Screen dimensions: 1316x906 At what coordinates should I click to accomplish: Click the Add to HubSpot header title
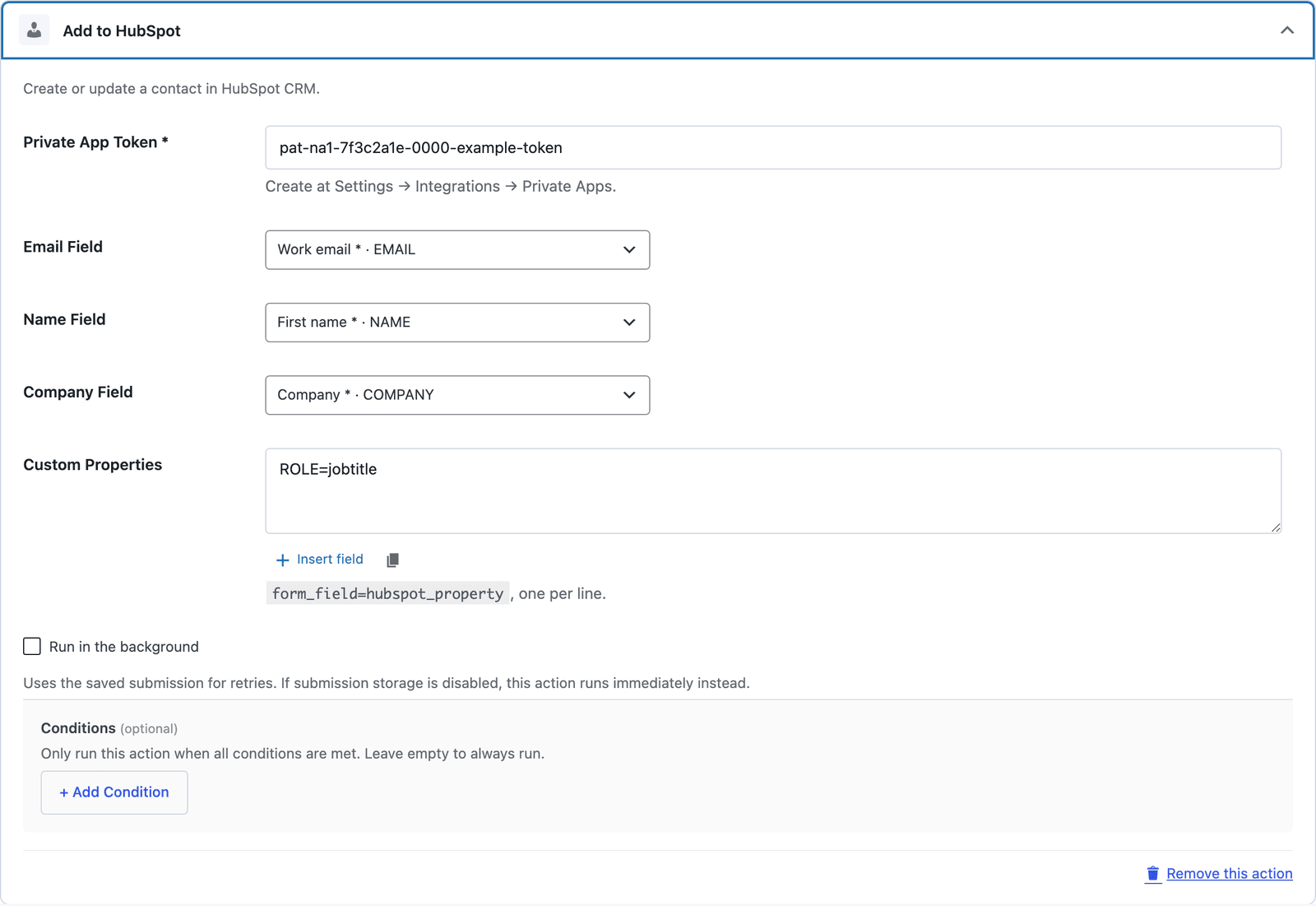(122, 31)
